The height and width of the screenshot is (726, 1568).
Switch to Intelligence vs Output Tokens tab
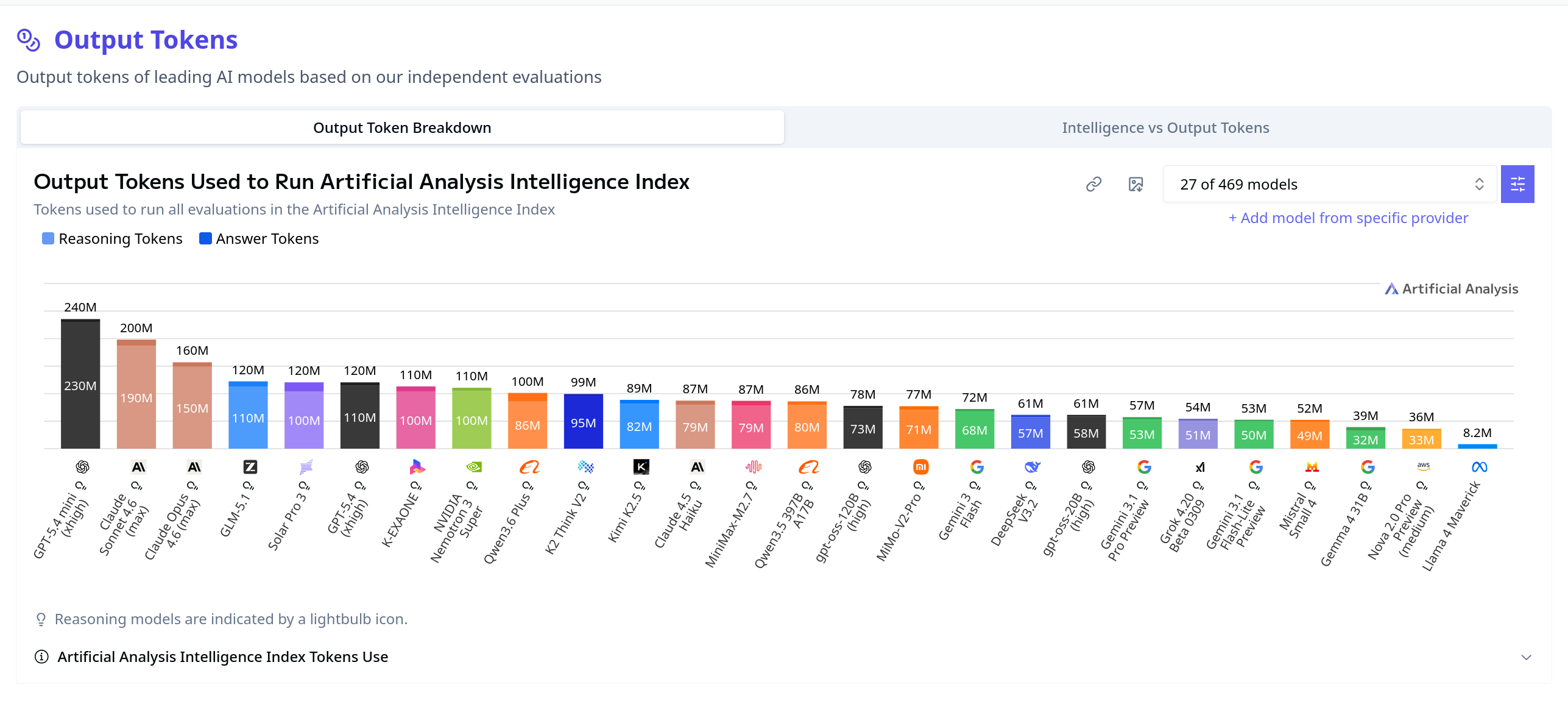pyautogui.click(x=1165, y=128)
